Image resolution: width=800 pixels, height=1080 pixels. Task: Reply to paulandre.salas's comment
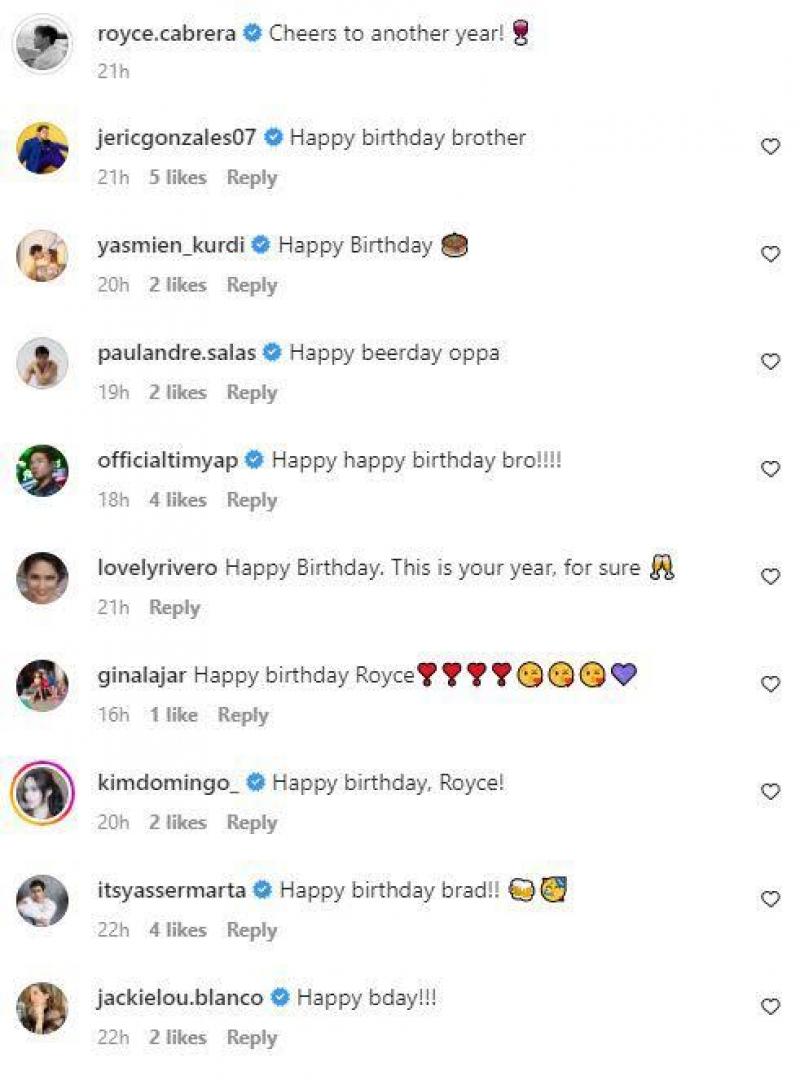[x=251, y=393]
